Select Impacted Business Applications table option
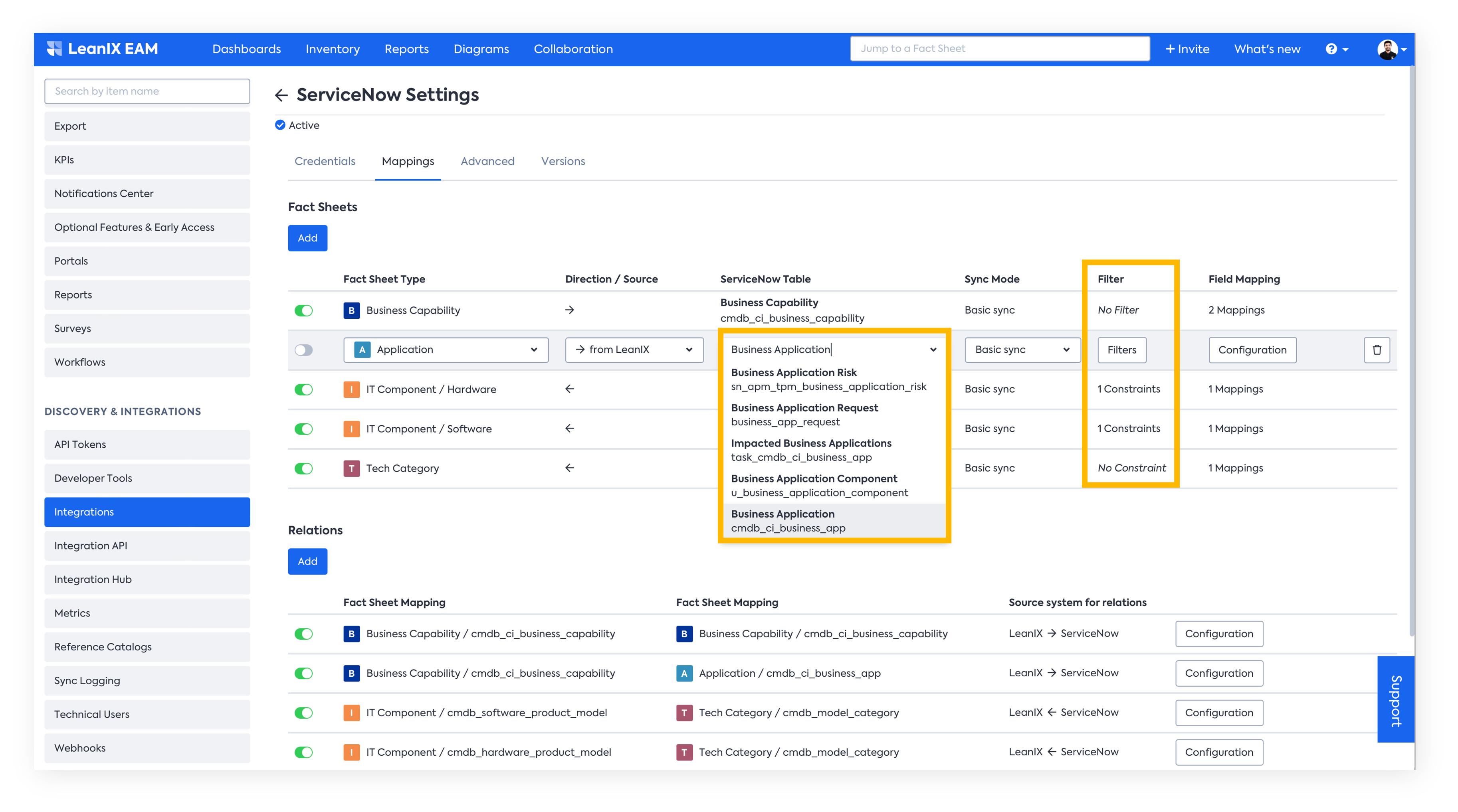This screenshot has width=1458, height=812. coord(834,450)
